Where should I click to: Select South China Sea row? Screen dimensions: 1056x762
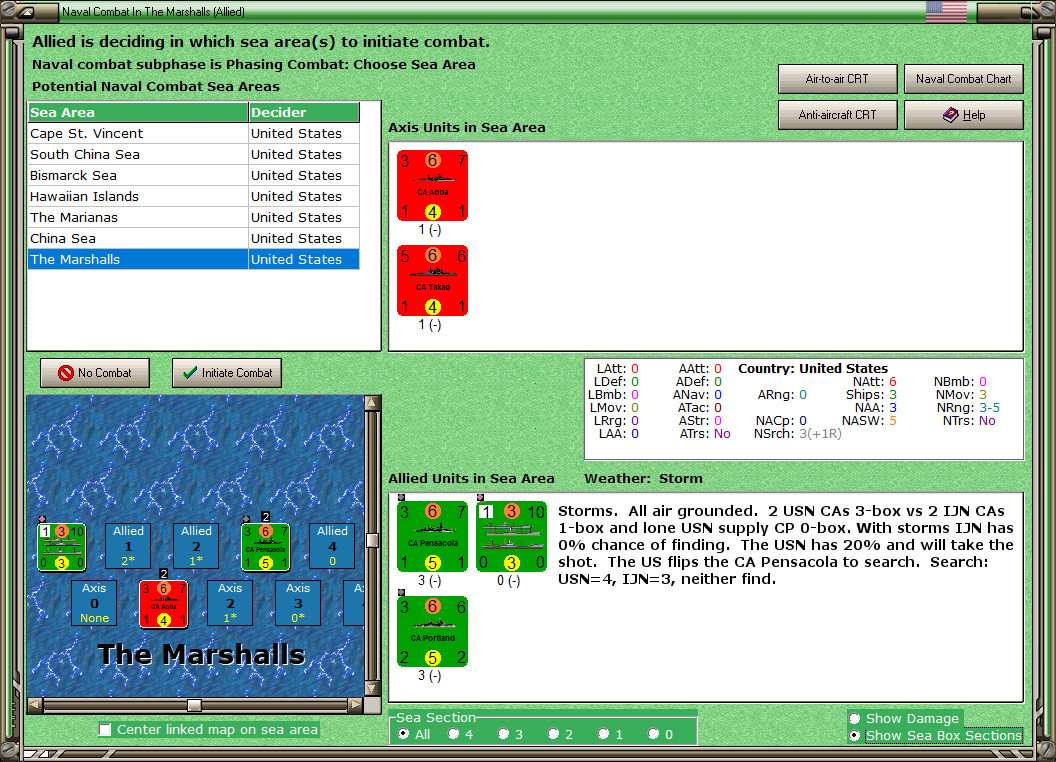193,154
